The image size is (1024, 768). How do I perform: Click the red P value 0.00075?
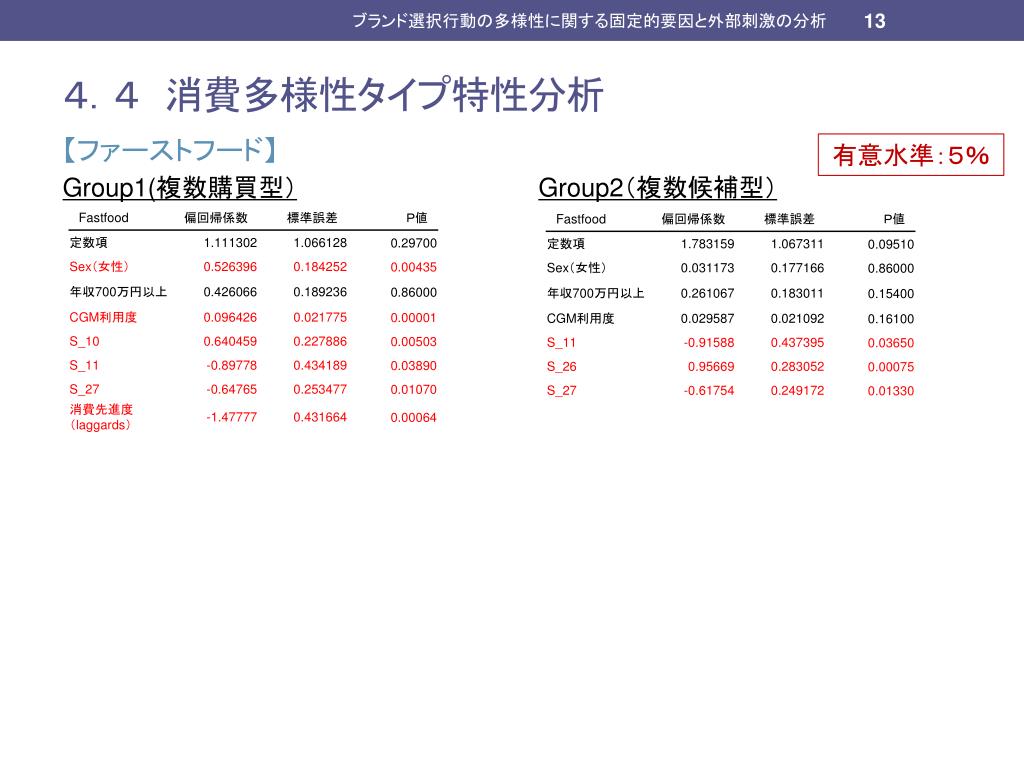(891, 367)
